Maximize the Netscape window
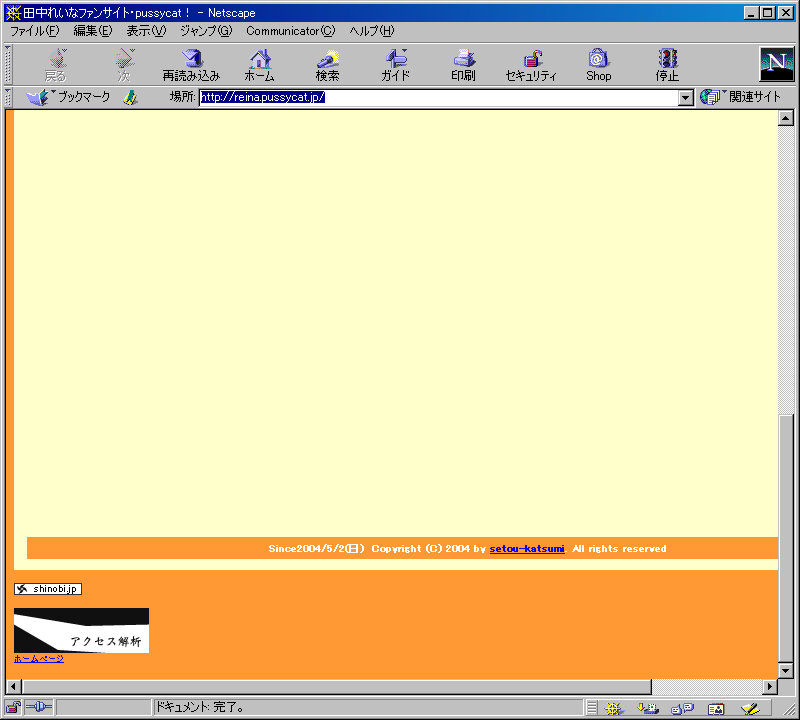Screen dimensions: 800x720 pyautogui.click(x=768, y=13)
